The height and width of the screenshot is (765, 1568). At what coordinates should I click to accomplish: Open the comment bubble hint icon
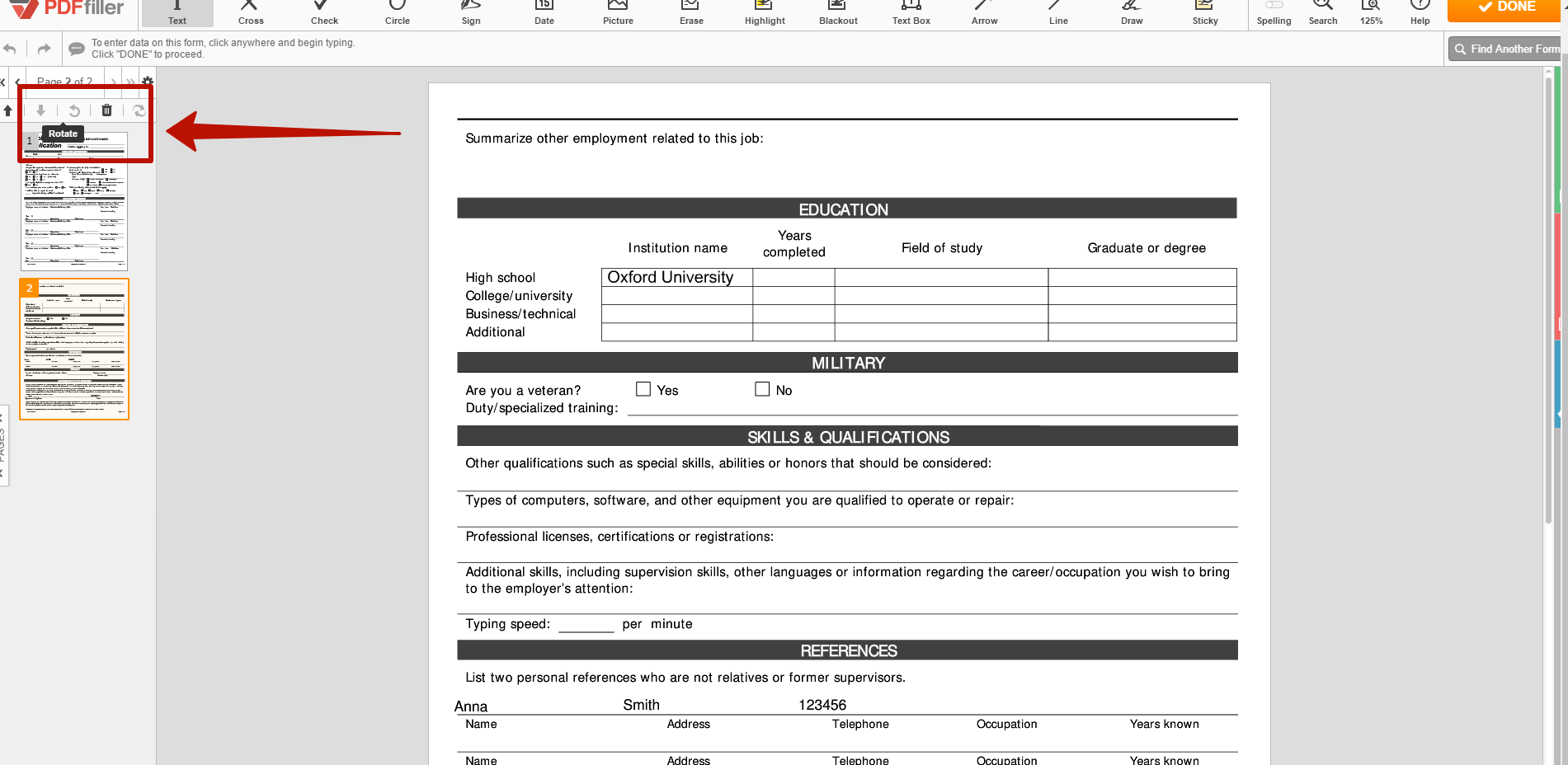tap(76, 49)
